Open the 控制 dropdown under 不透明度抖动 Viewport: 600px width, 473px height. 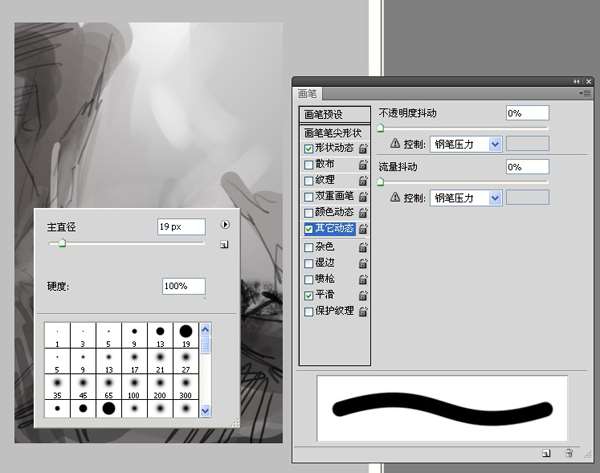tap(466, 144)
